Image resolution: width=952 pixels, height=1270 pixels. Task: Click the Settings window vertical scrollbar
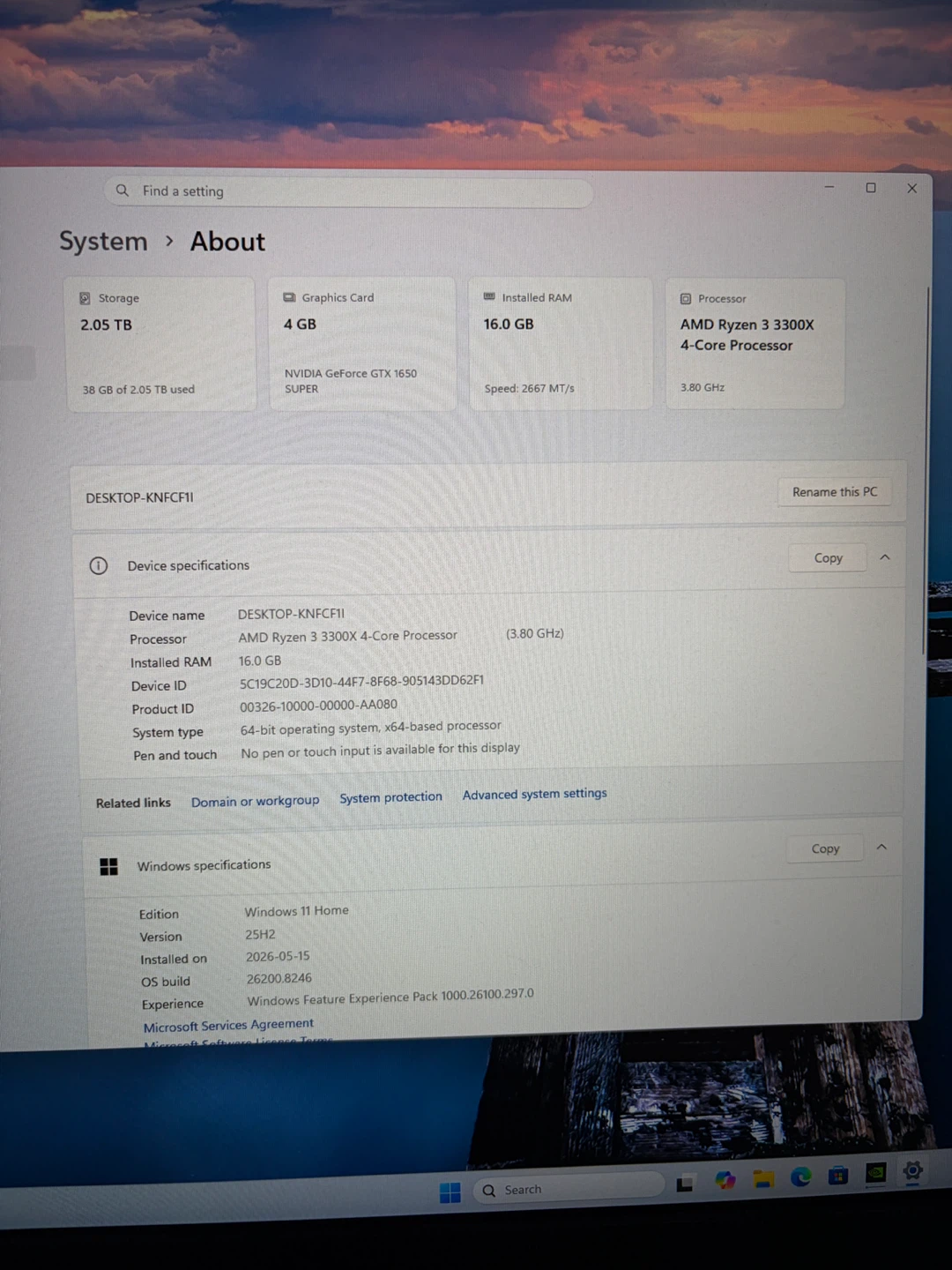click(x=926, y=472)
